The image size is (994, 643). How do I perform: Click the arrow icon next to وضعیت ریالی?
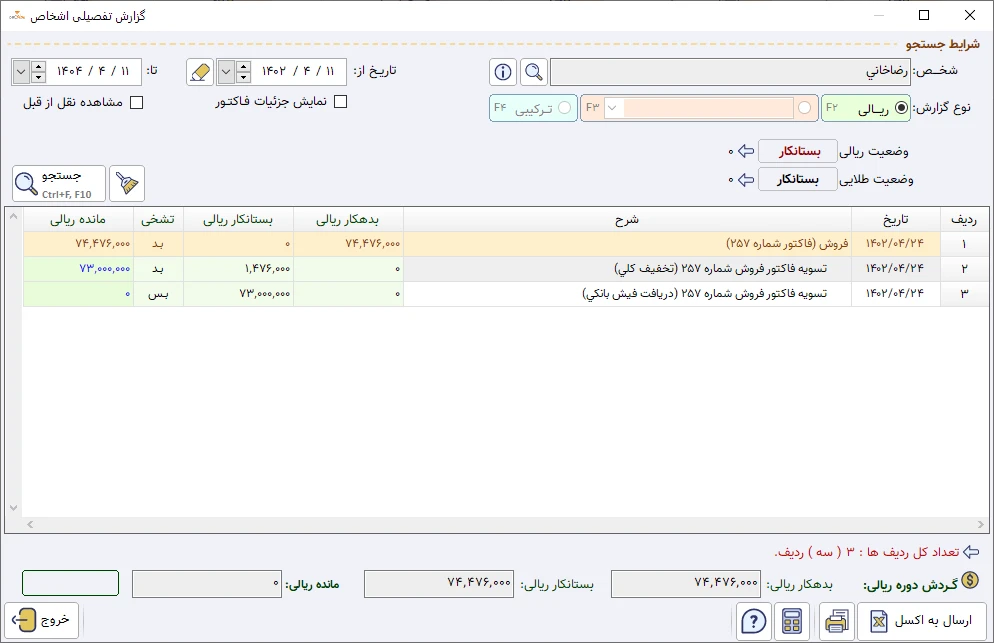coord(746,152)
